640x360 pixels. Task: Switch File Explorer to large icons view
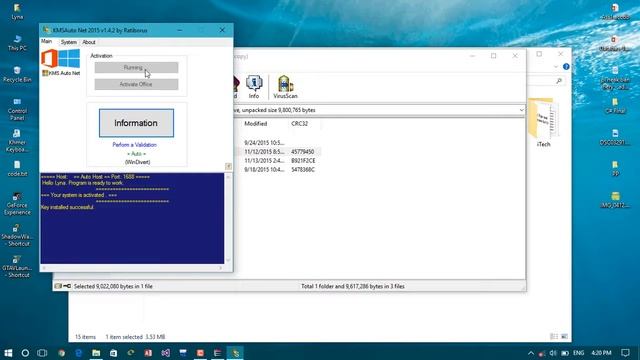[x=564, y=336]
